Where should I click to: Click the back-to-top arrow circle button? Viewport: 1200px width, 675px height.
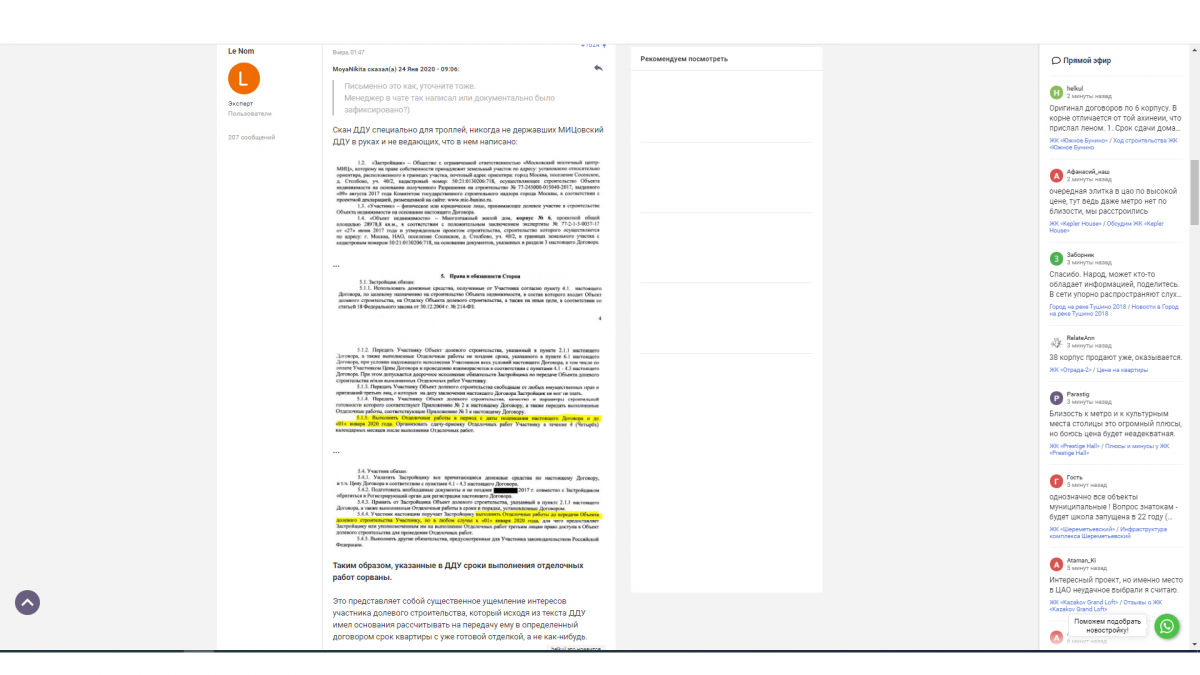tap(27, 602)
